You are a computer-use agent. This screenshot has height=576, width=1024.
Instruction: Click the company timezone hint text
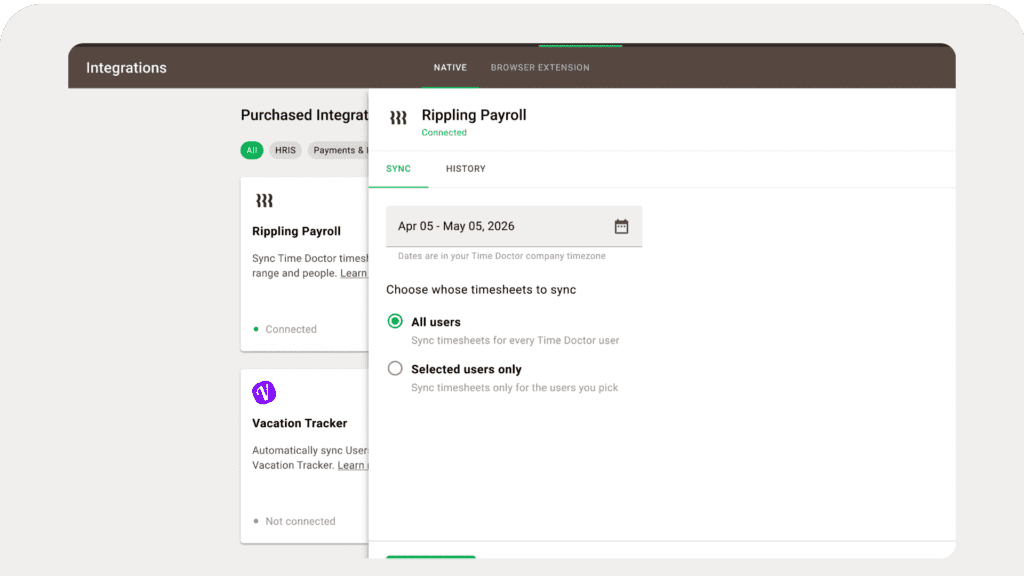pyautogui.click(x=502, y=256)
